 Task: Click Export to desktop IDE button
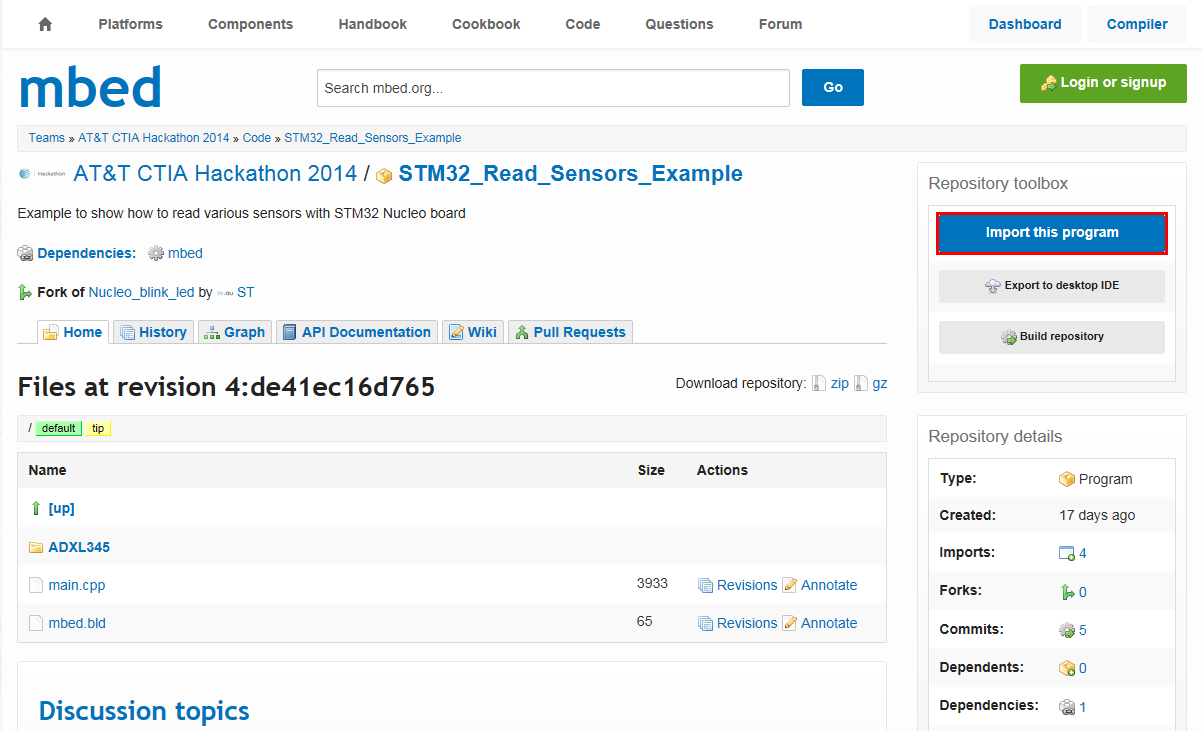(1051, 286)
